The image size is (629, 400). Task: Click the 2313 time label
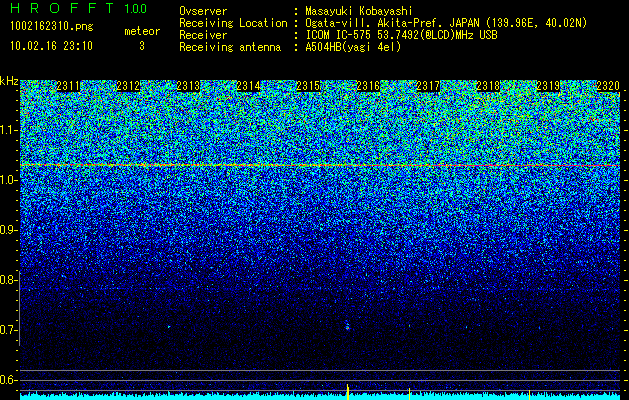click(x=188, y=86)
